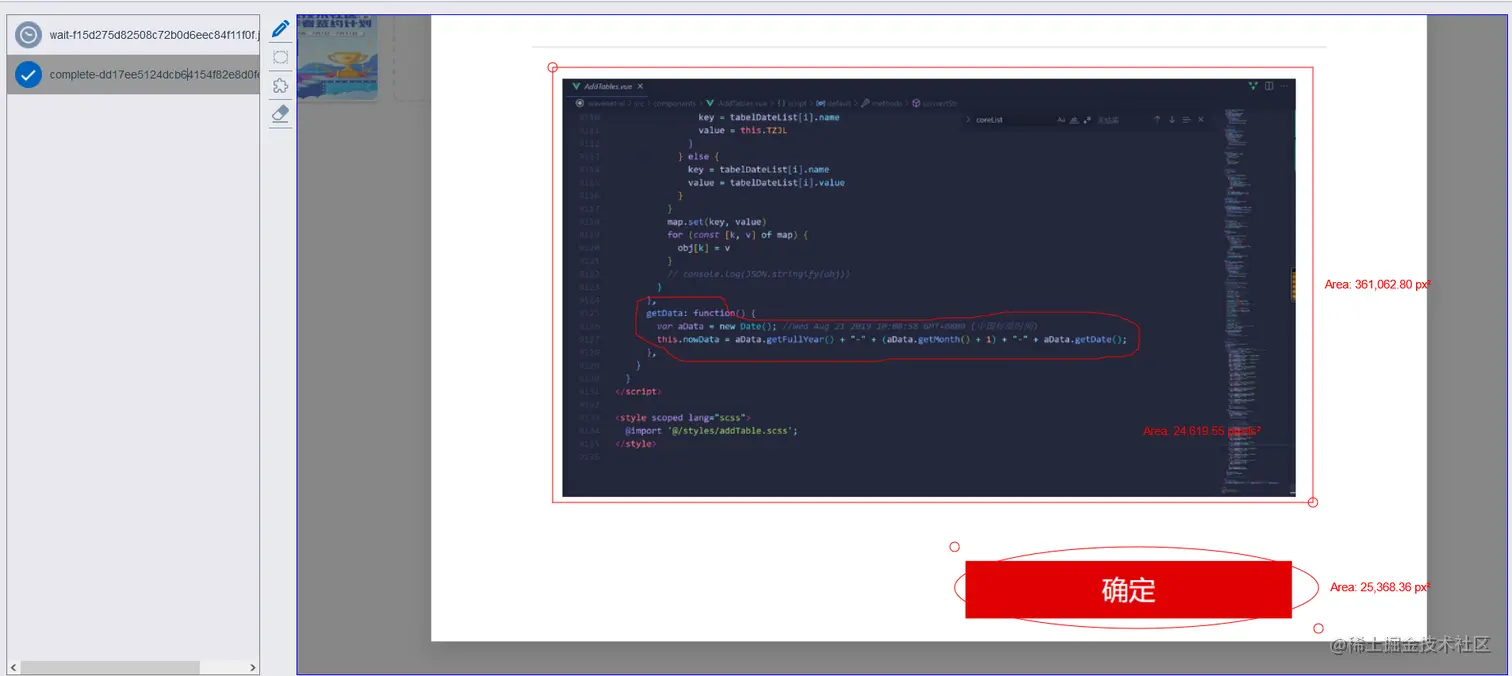Screen dimensions: 1512x676
Task: Click the next match down arrow in find widget
Action: pyautogui.click(x=1172, y=119)
